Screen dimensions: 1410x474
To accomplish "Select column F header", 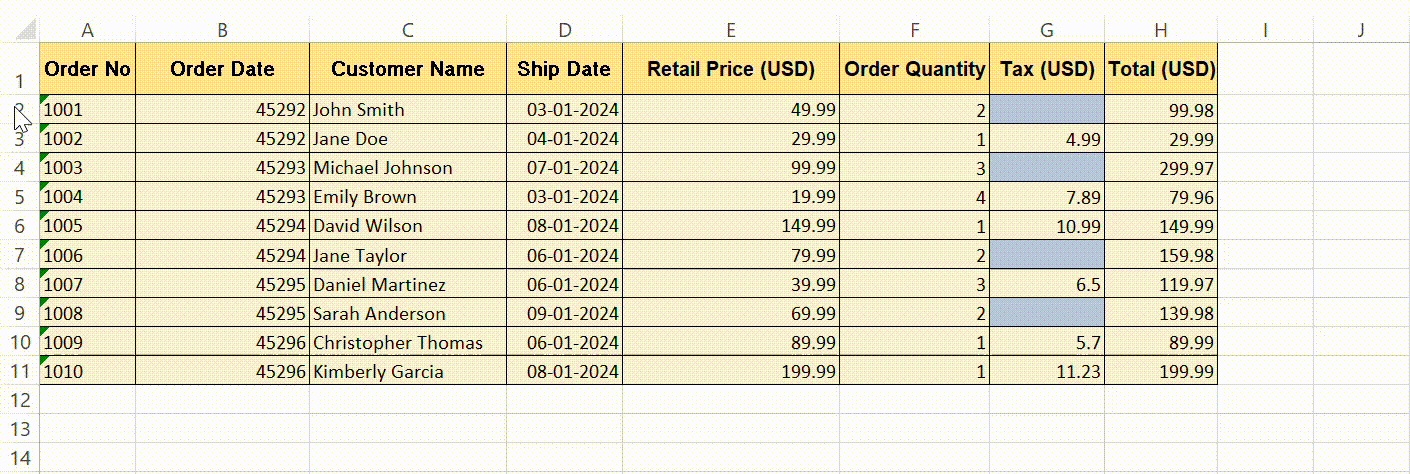I will coord(914,30).
